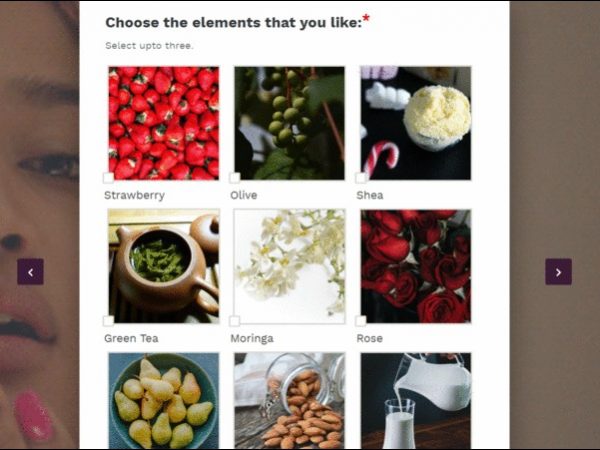Viewport: 600px width, 450px height.
Task: Tick the Olive checkbox
Action: [x=235, y=178]
